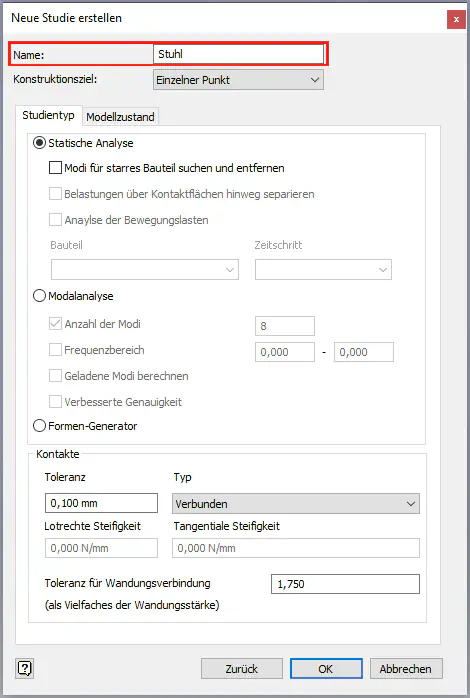Viewport: 470px width, 698px height.
Task: Focus the Name field containing Stuhl
Action: coord(238,54)
